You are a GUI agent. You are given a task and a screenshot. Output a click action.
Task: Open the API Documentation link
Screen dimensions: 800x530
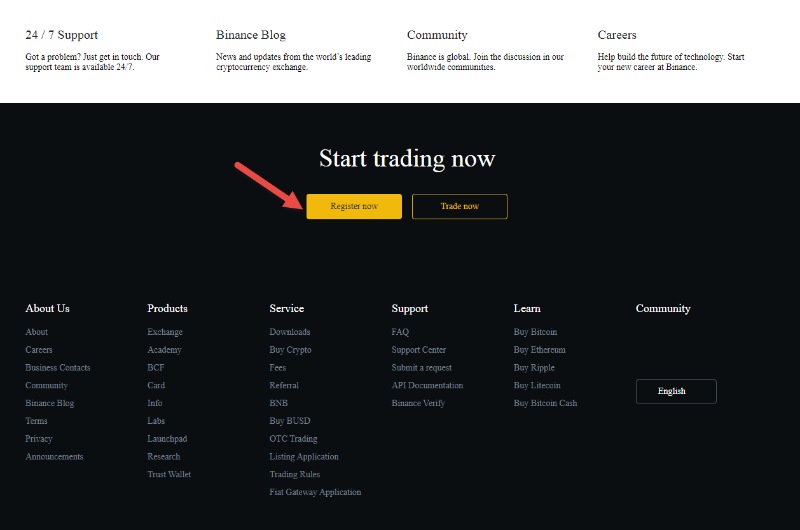coord(428,386)
